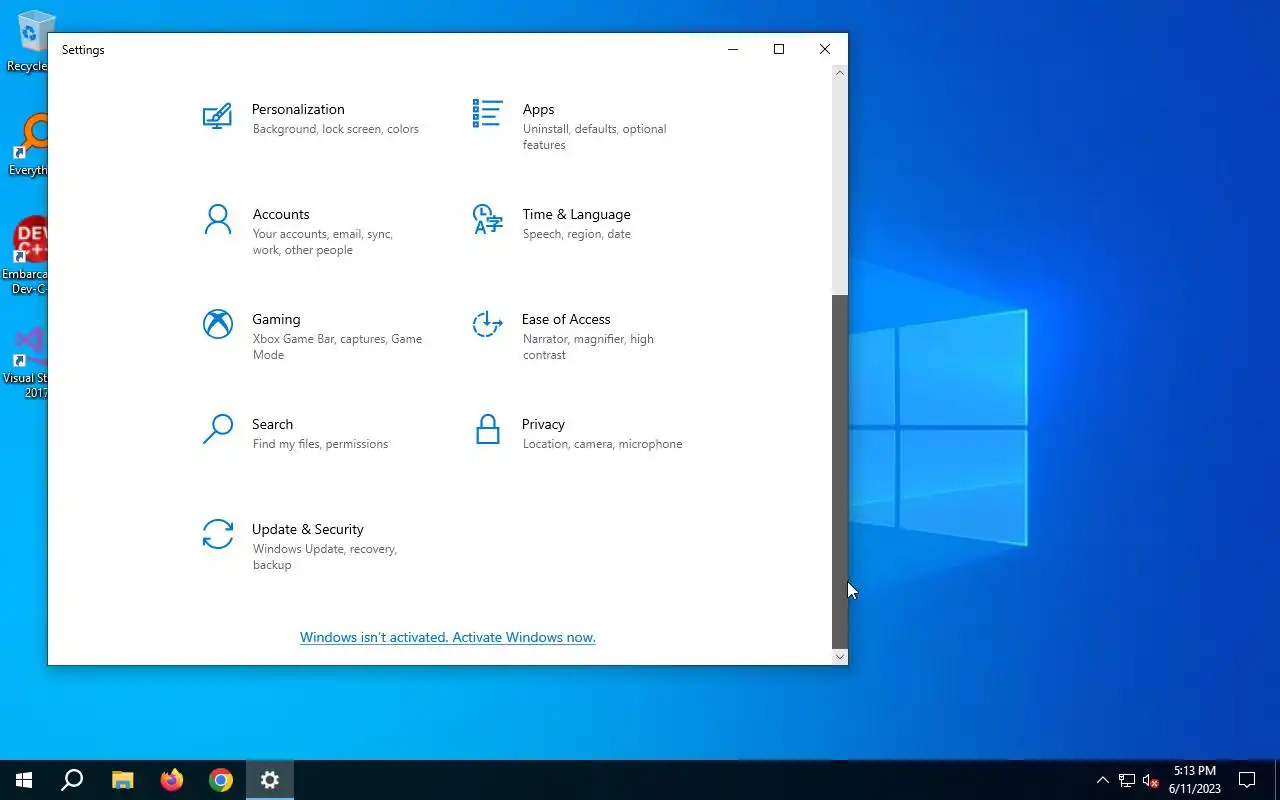The width and height of the screenshot is (1280, 800).
Task: Open the Time & Language heading
Action: coord(576,214)
